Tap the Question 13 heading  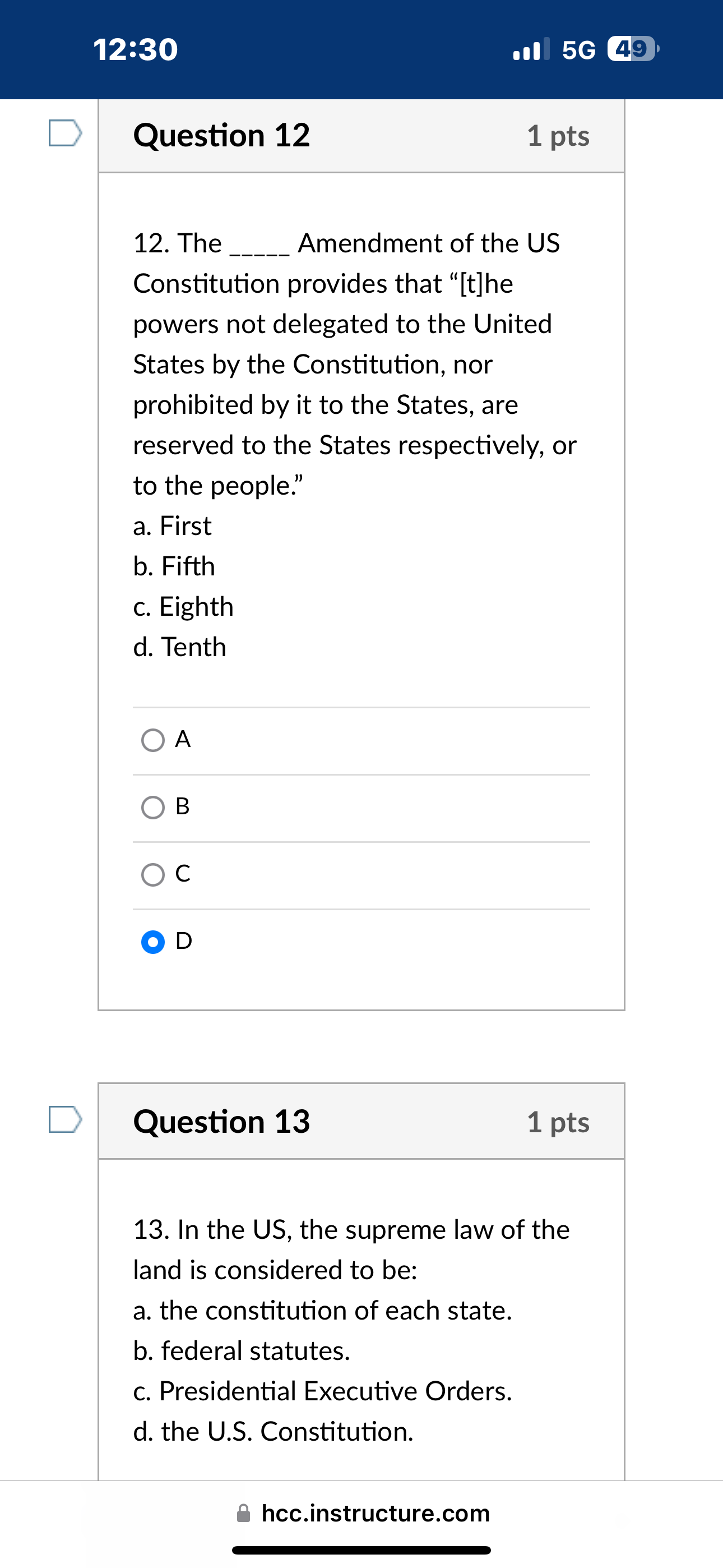coord(221,1121)
